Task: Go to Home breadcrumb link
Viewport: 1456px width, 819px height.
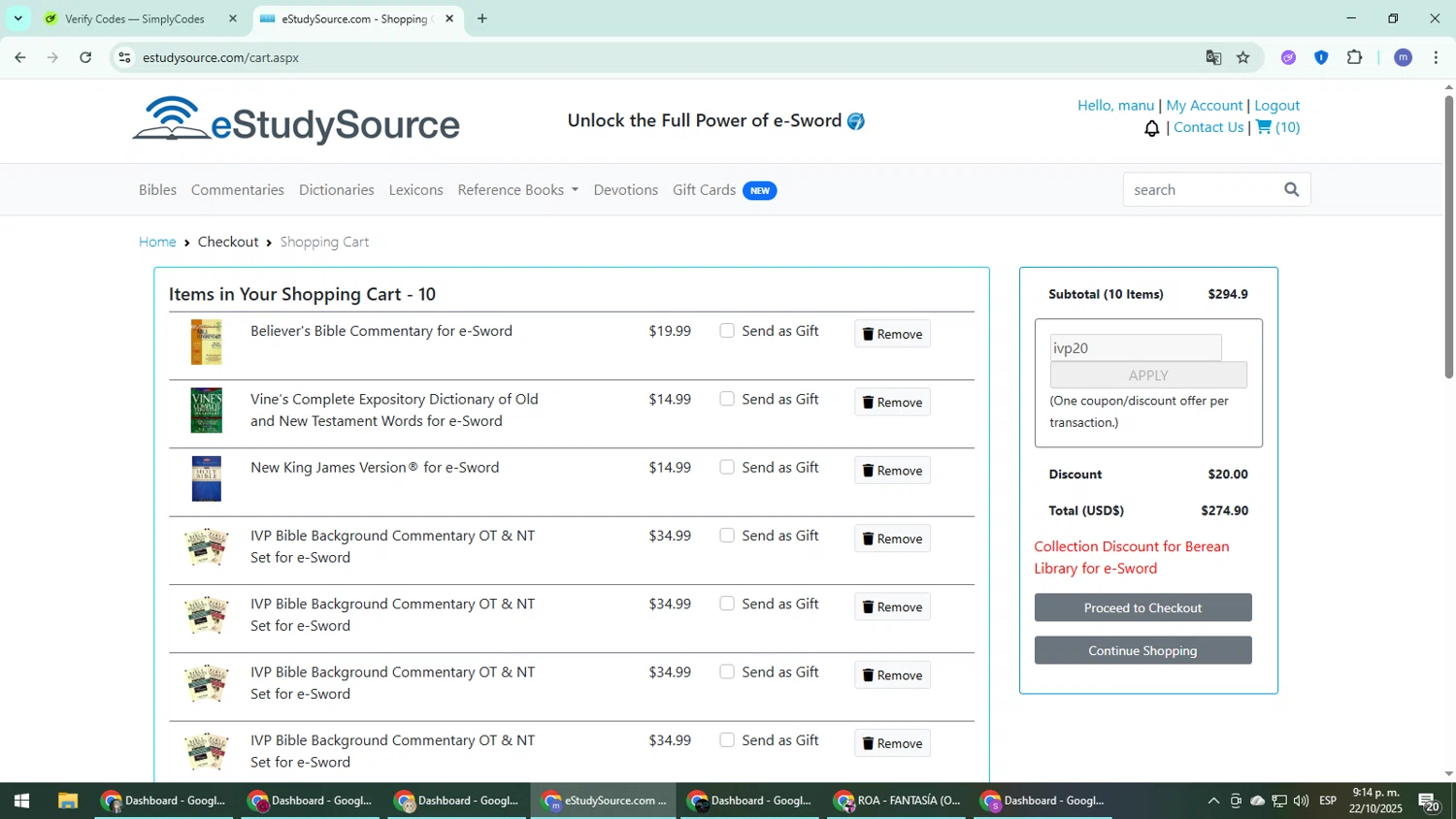Action: 157,242
